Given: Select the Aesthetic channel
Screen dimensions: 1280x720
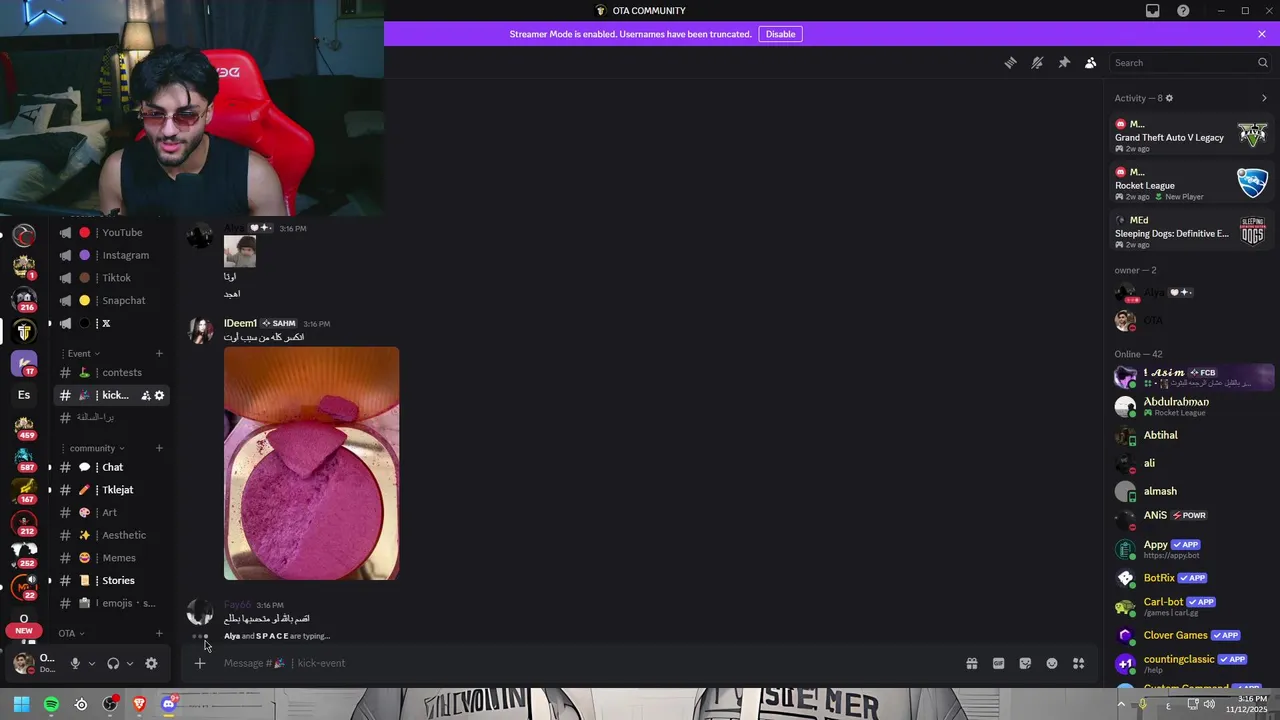Looking at the screenshot, I should point(110,535).
